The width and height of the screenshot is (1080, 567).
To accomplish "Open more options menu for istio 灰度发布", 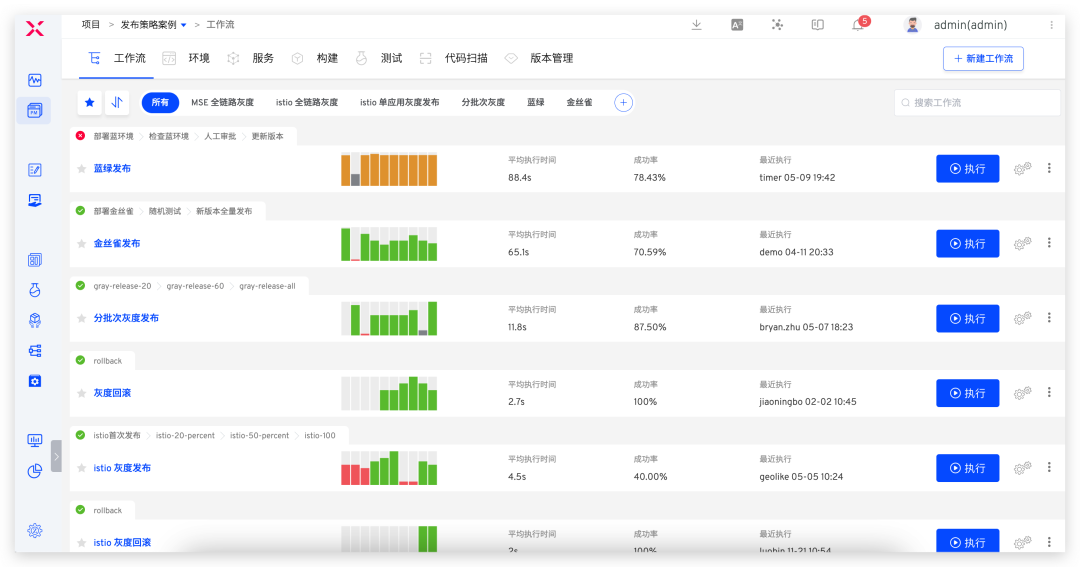I will pyautogui.click(x=1049, y=467).
